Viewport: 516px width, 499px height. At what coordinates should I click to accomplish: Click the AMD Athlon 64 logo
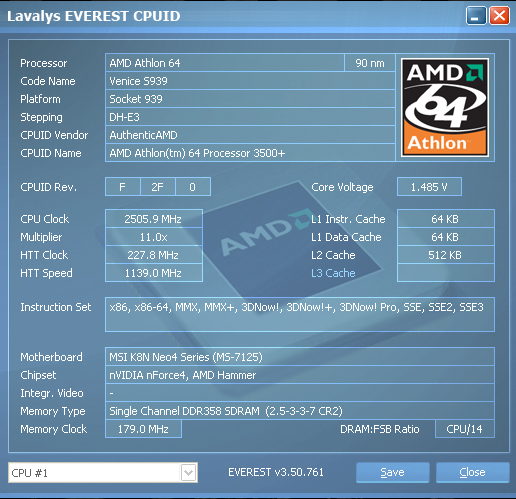click(445, 107)
